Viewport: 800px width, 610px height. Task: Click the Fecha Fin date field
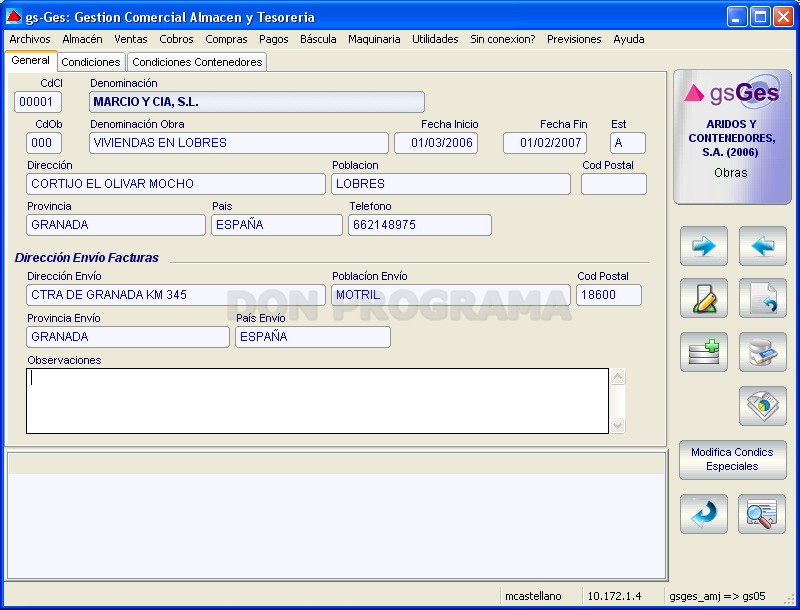[544, 143]
